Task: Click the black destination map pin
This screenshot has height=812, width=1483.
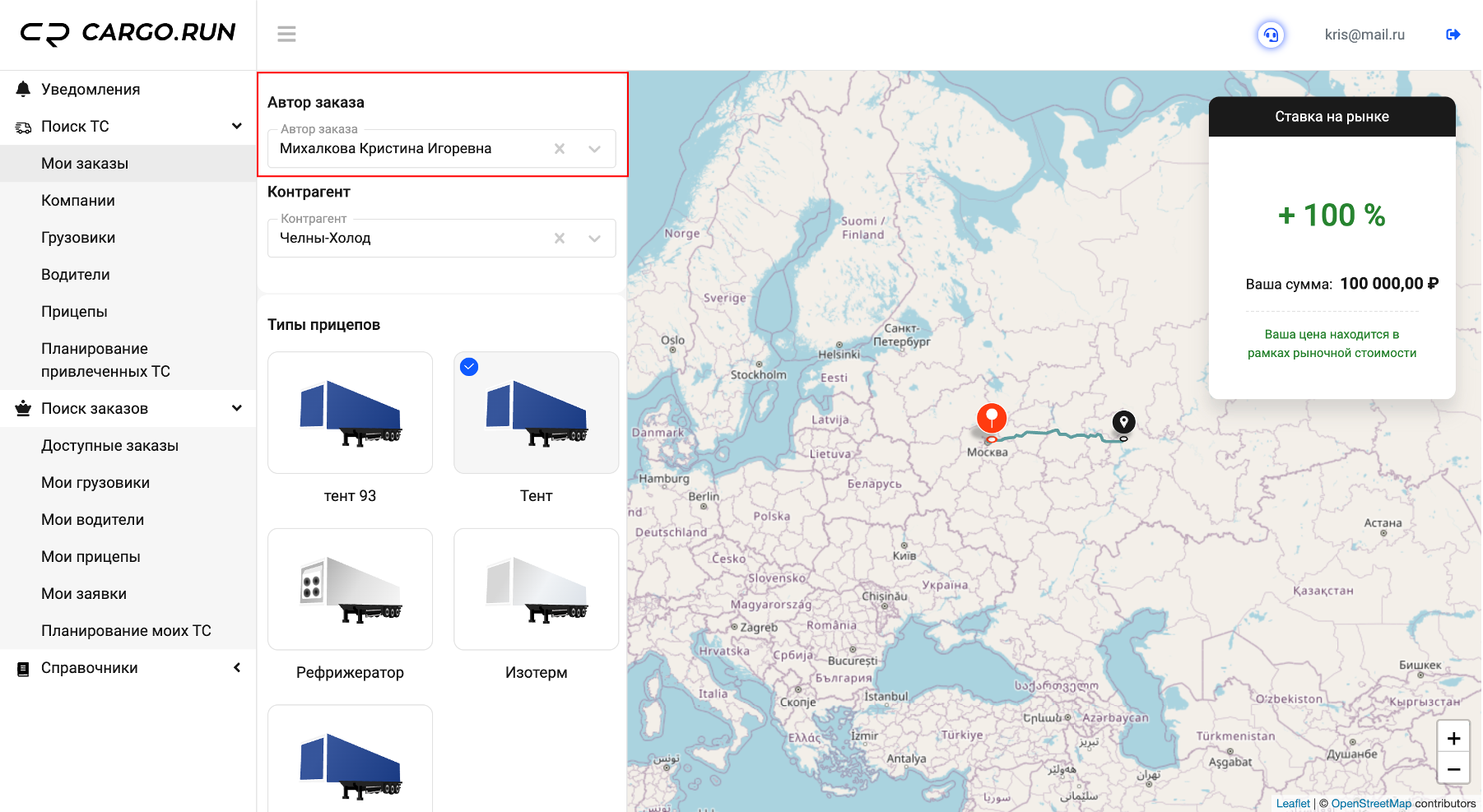Action: coord(1123,422)
